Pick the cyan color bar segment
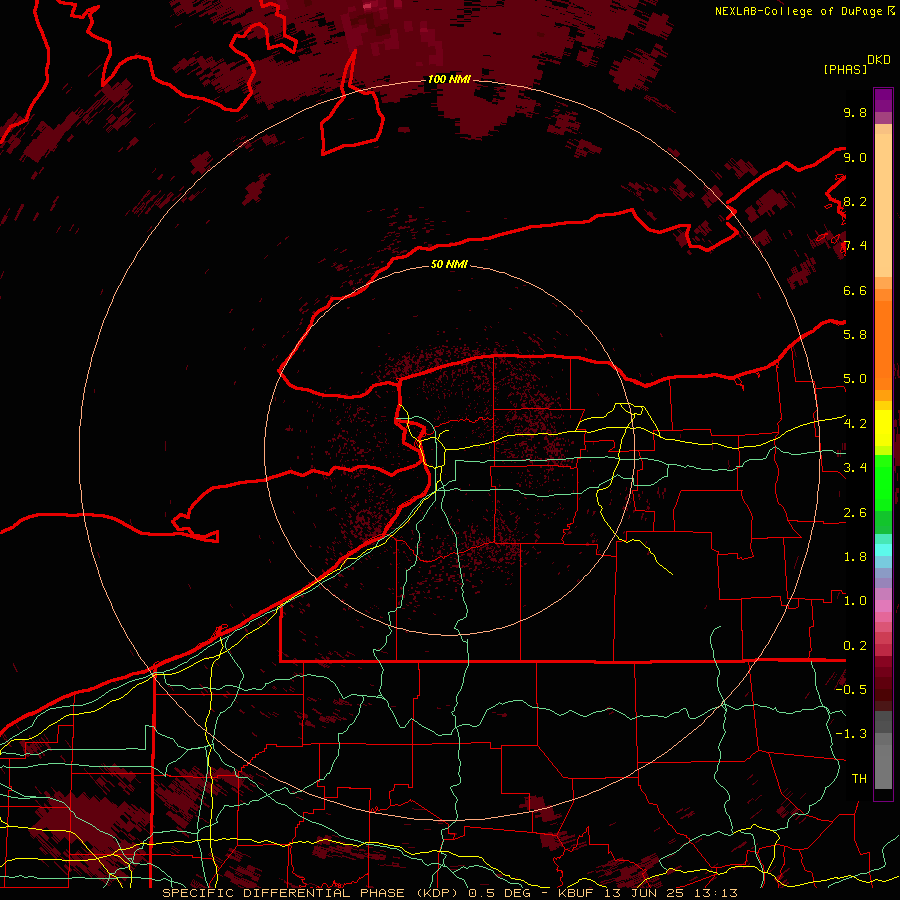900x900 pixels. click(883, 549)
